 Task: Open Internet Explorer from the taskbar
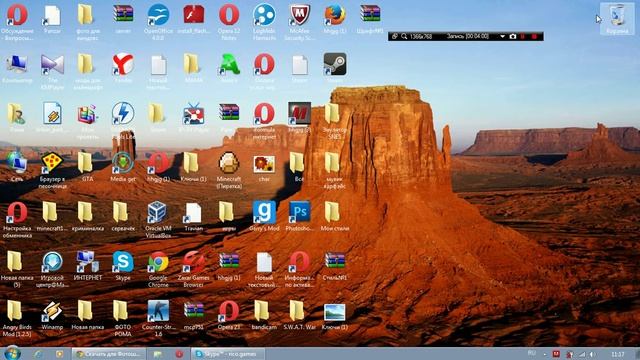tap(38, 354)
